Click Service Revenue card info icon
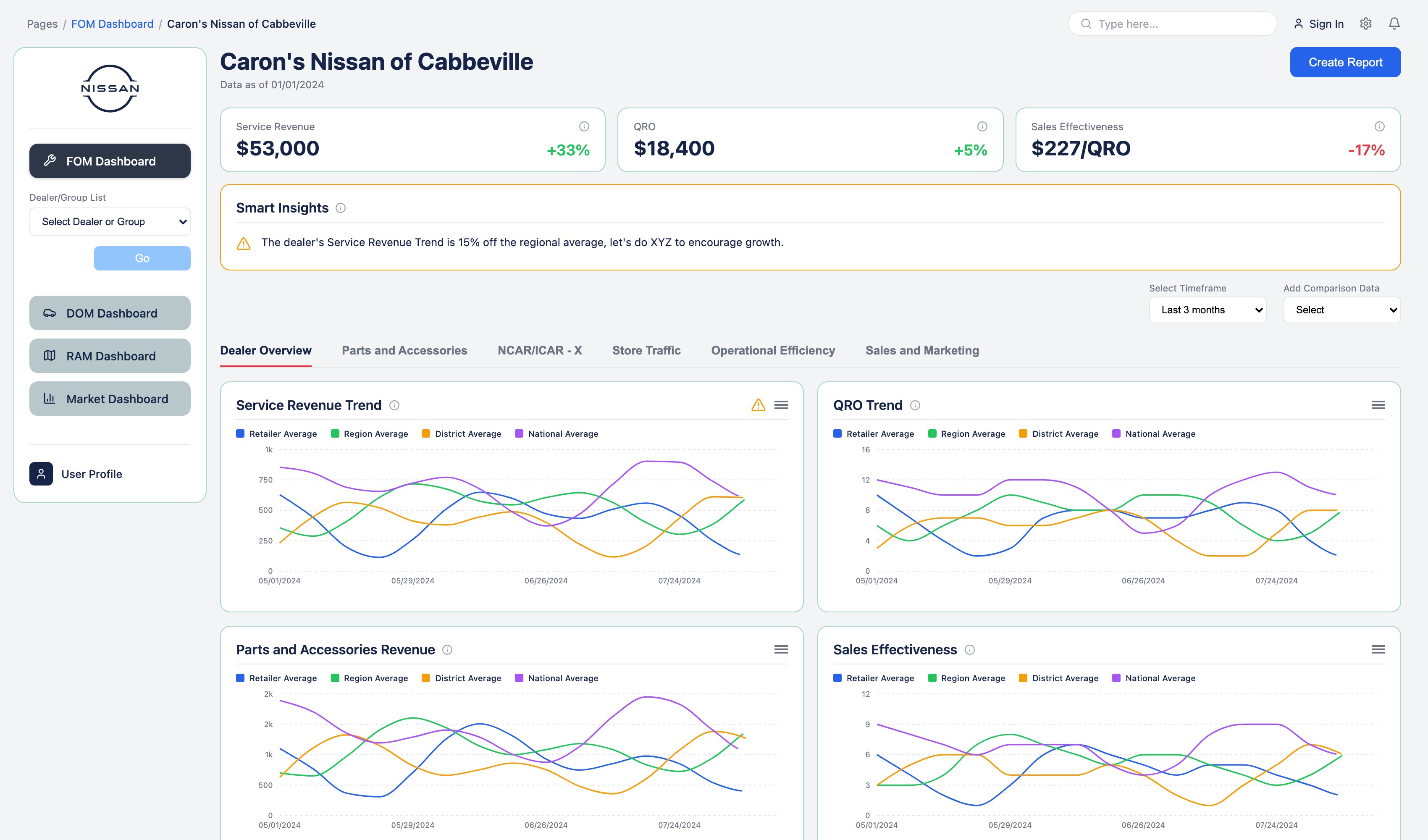The image size is (1428, 840). 584,126
